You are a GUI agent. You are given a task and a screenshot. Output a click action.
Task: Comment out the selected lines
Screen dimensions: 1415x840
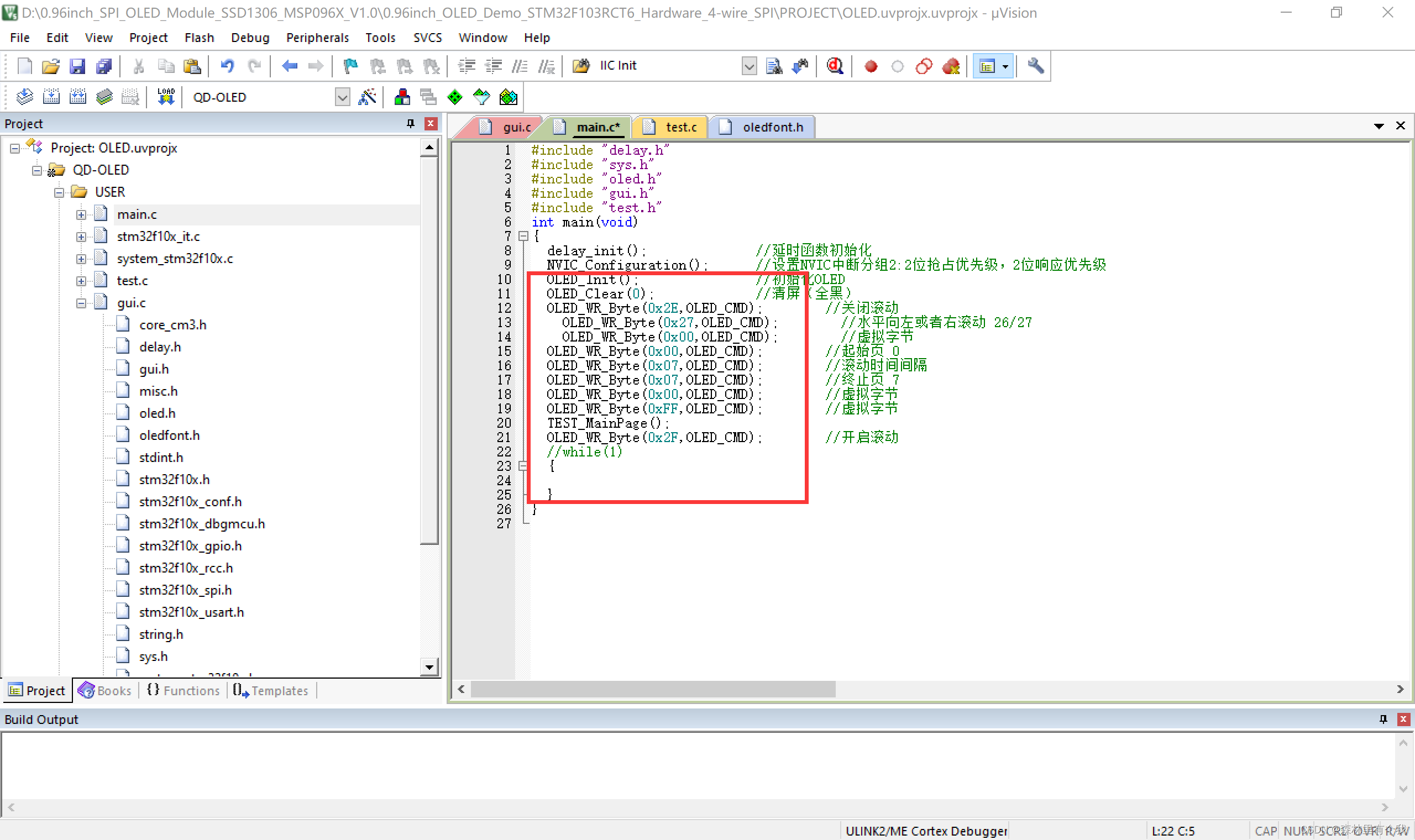point(520,66)
